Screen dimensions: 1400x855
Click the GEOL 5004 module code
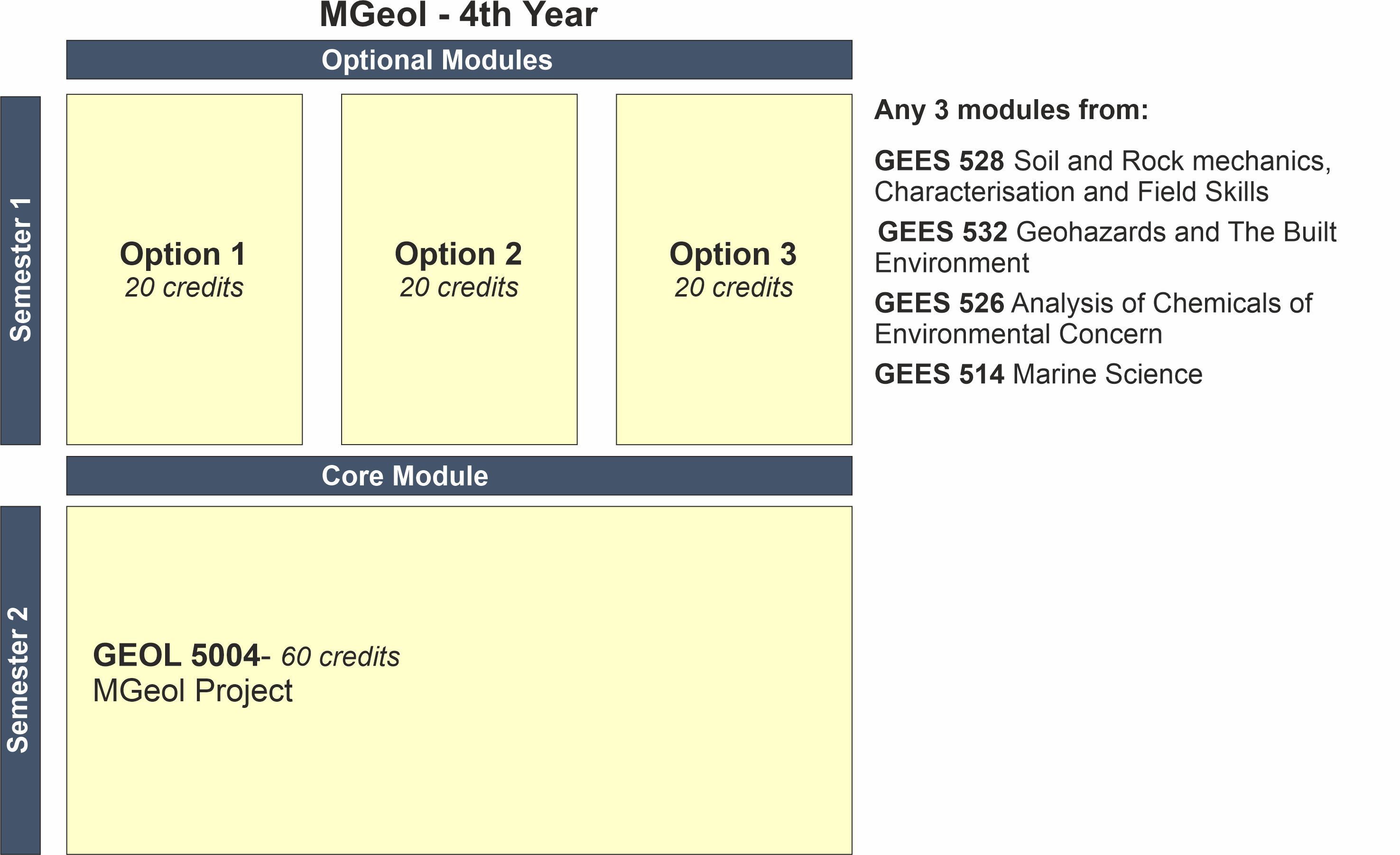[176, 656]
